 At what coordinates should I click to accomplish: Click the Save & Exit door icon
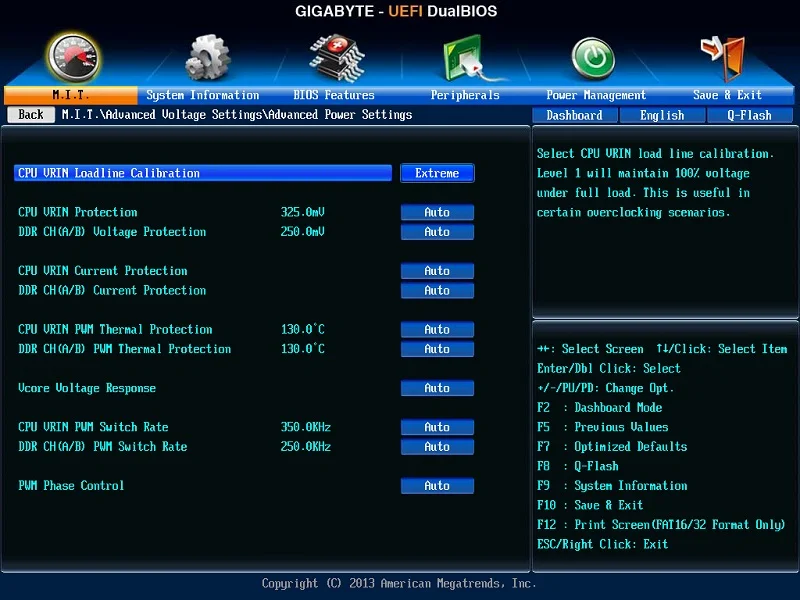coord(724,58)
